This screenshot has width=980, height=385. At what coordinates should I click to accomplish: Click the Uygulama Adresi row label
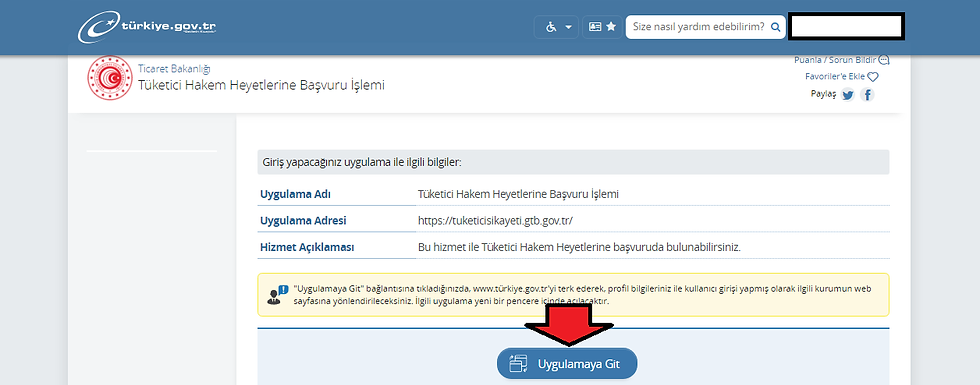(x=303, y=221)
